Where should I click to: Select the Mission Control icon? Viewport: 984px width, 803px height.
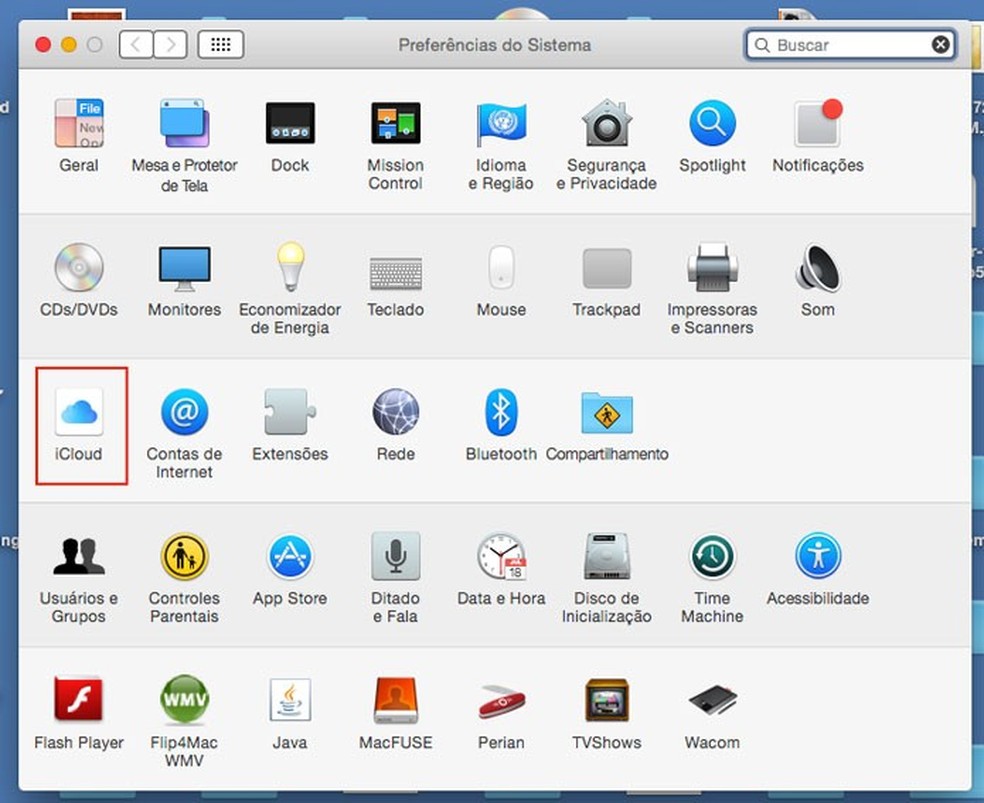[395, 125]
